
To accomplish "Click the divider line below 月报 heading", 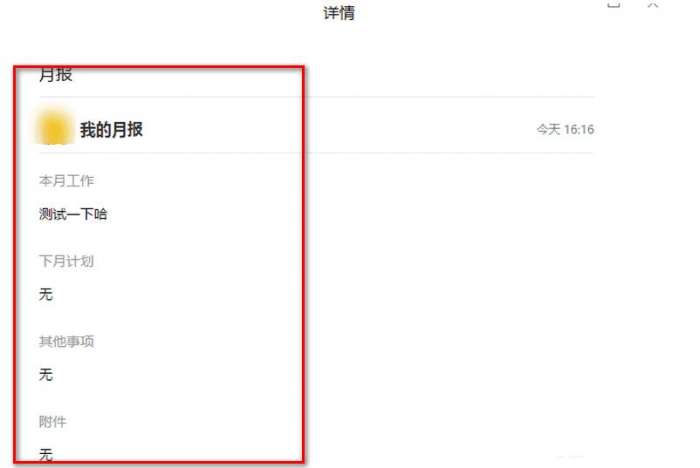I will tap(317, 96).
